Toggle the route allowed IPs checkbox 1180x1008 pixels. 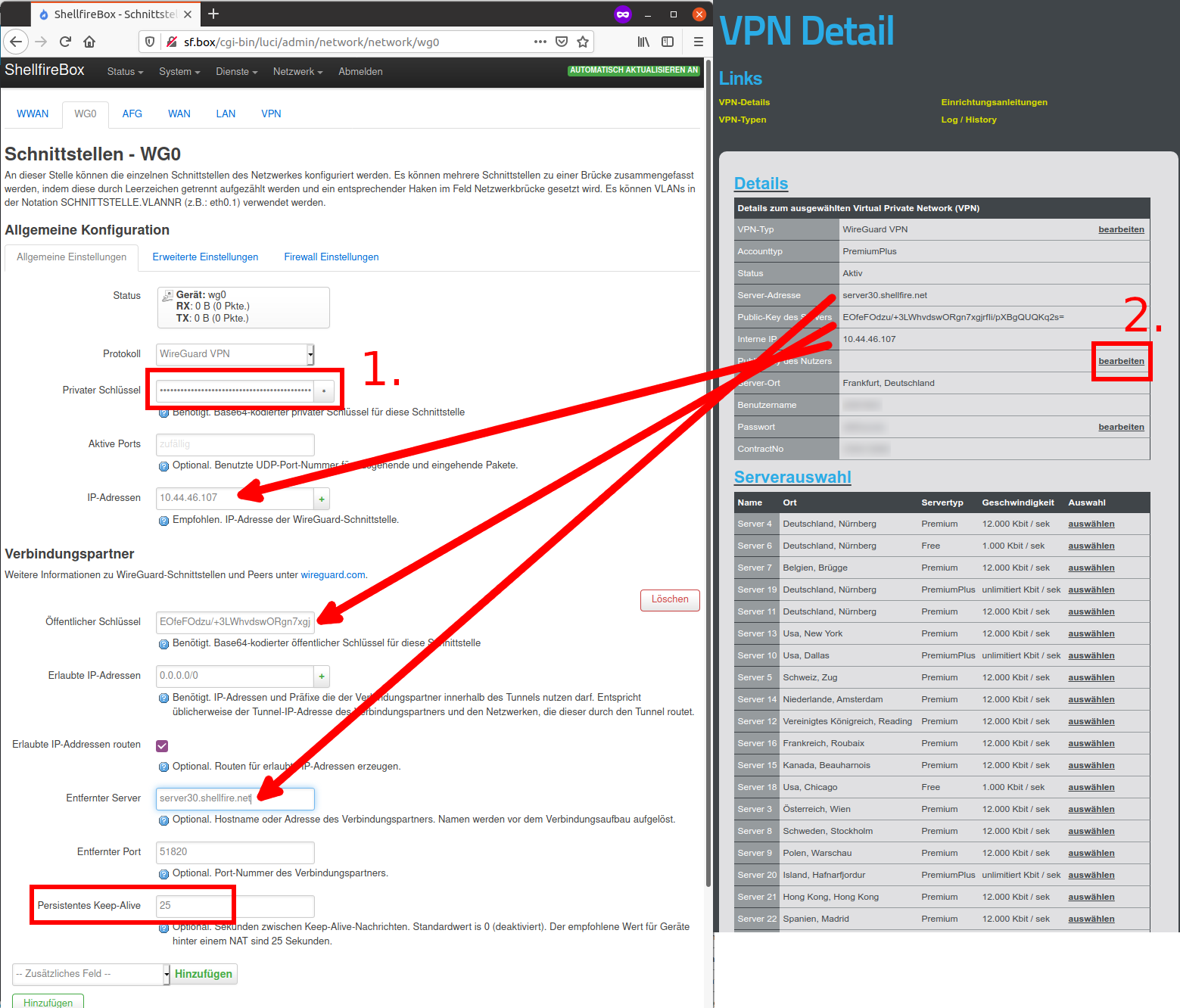pyautogui.click(x=162, y=746)
